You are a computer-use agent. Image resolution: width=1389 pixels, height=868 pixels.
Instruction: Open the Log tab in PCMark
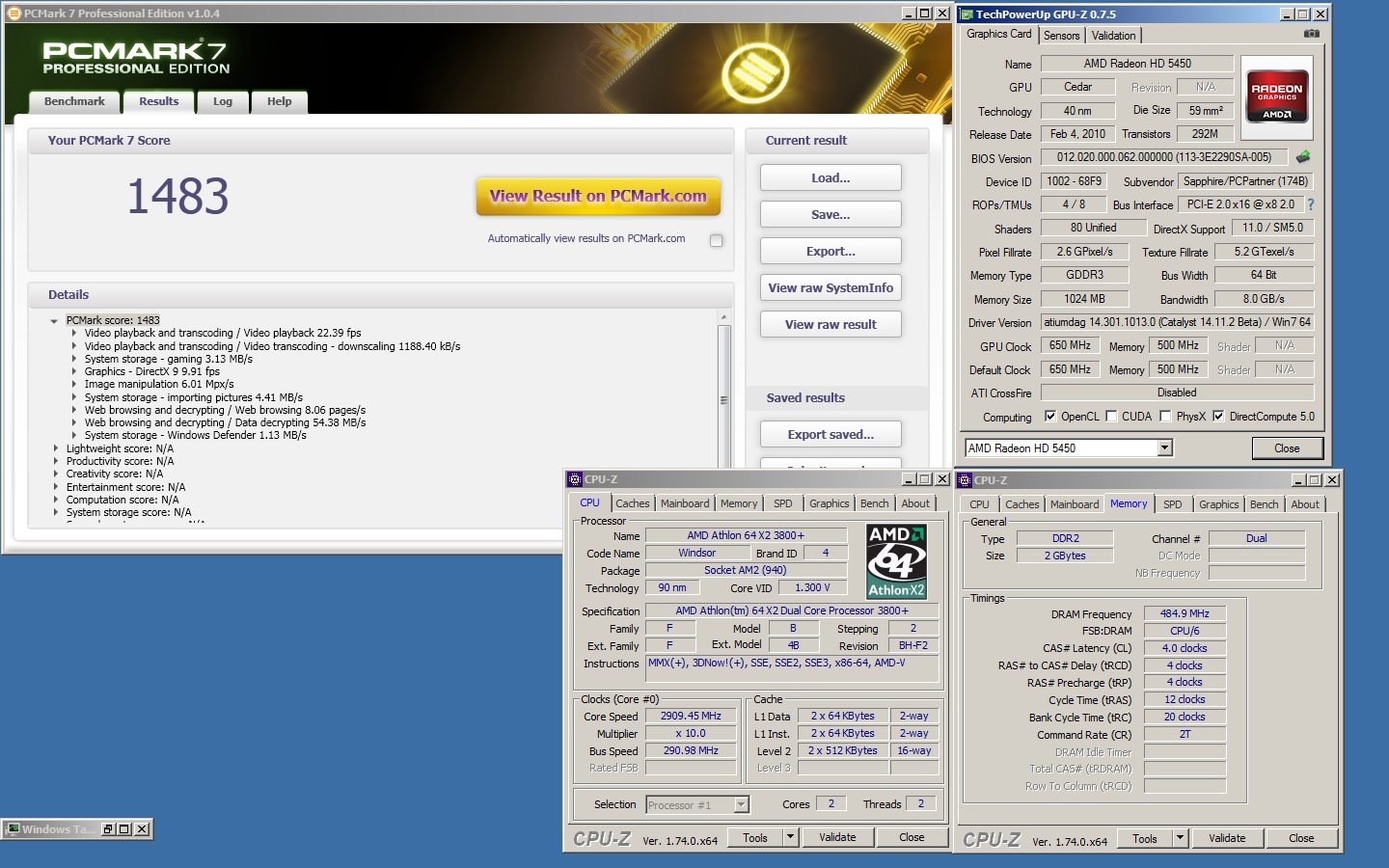[223, 101]
